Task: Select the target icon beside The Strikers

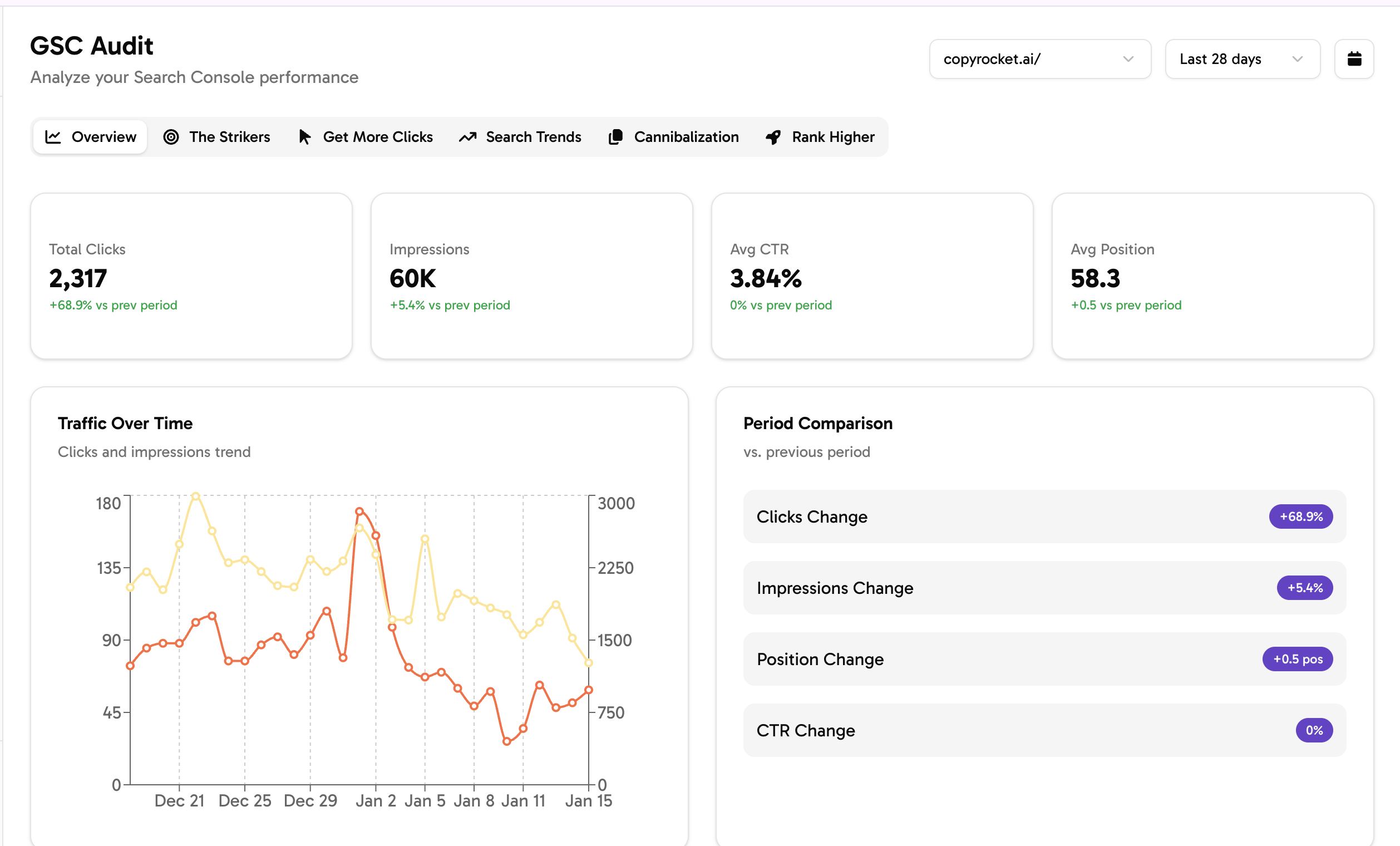Action: click(x=171, y=136)
